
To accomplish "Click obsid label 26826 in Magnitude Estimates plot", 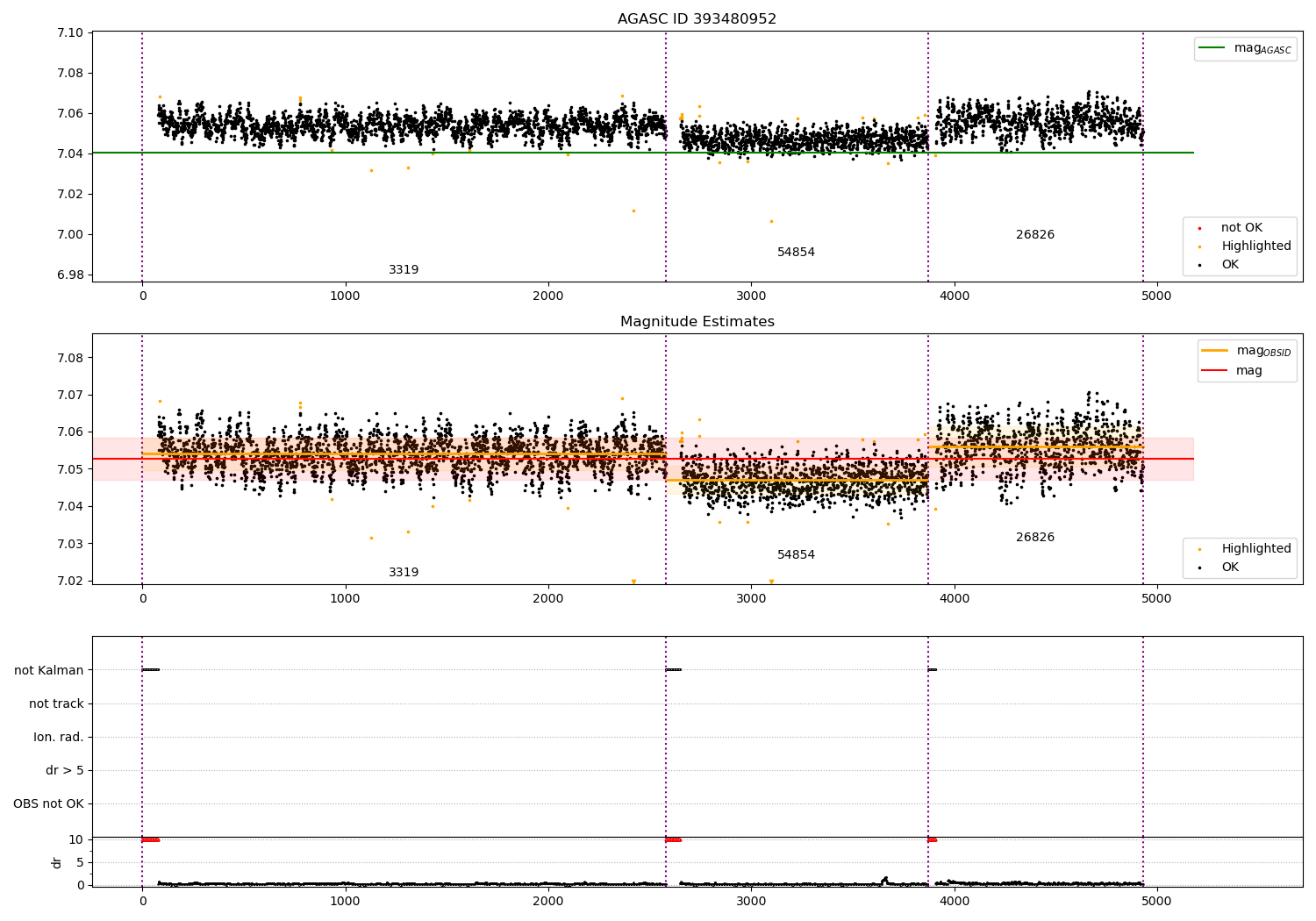I will click(x=1035, y=538).
